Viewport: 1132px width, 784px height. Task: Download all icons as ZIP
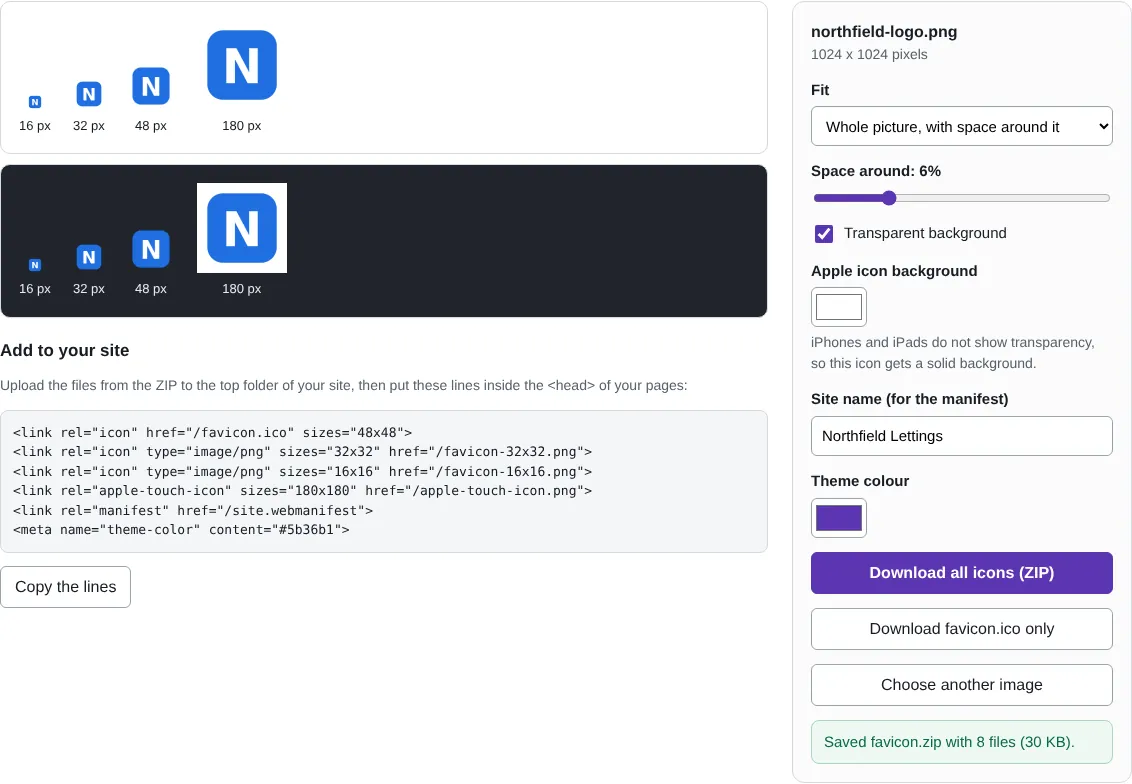(x=962, y=573)
